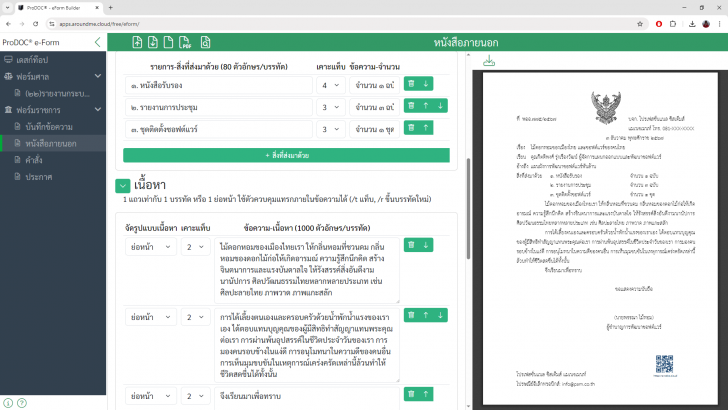This screenshot has width=728, height=410.
Task: Open บันทึกข้อความ form
Action: tap(53, 127)
